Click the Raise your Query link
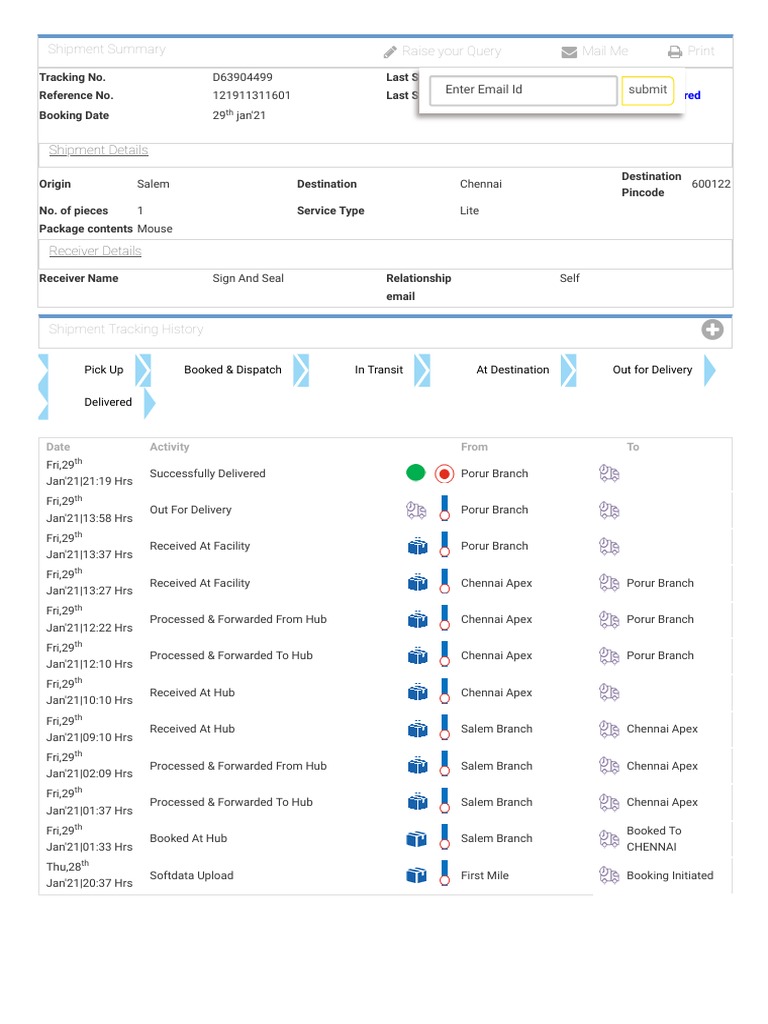Image resolution: width=768 pixels, height=1024 pixels. point(451,52)
